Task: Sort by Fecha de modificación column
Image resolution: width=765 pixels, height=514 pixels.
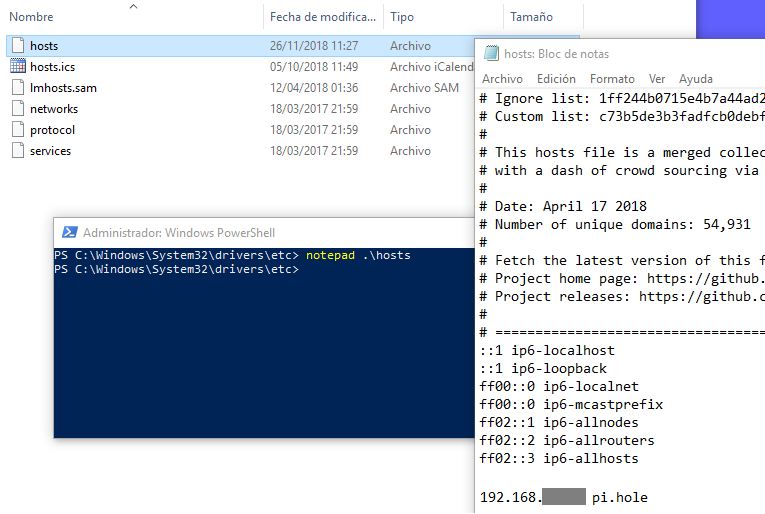Action: coord(322,17)
